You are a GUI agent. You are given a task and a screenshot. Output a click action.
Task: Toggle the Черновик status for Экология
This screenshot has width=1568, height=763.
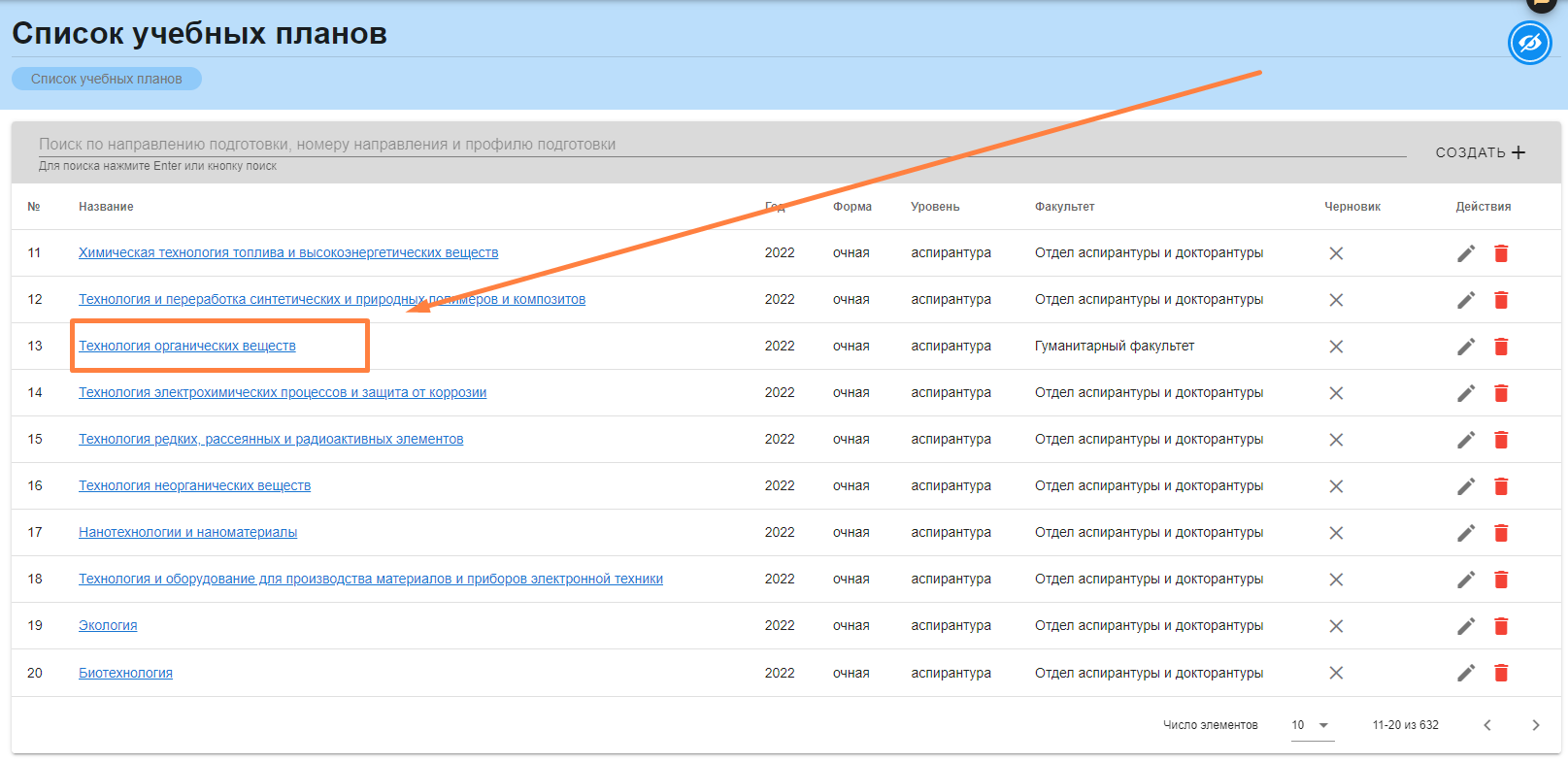(x=1336, y=626)
